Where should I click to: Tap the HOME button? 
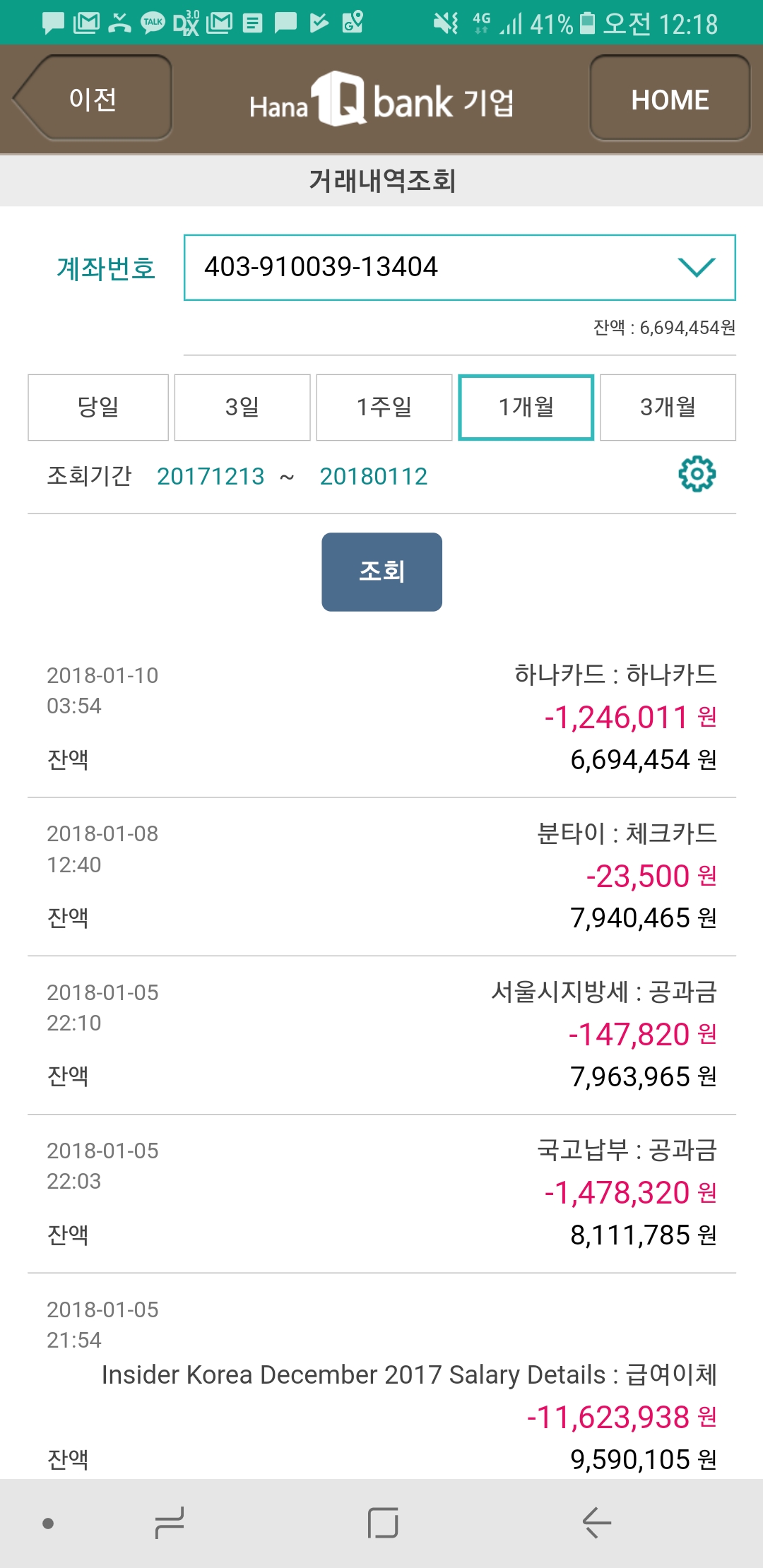coord(670,100)
